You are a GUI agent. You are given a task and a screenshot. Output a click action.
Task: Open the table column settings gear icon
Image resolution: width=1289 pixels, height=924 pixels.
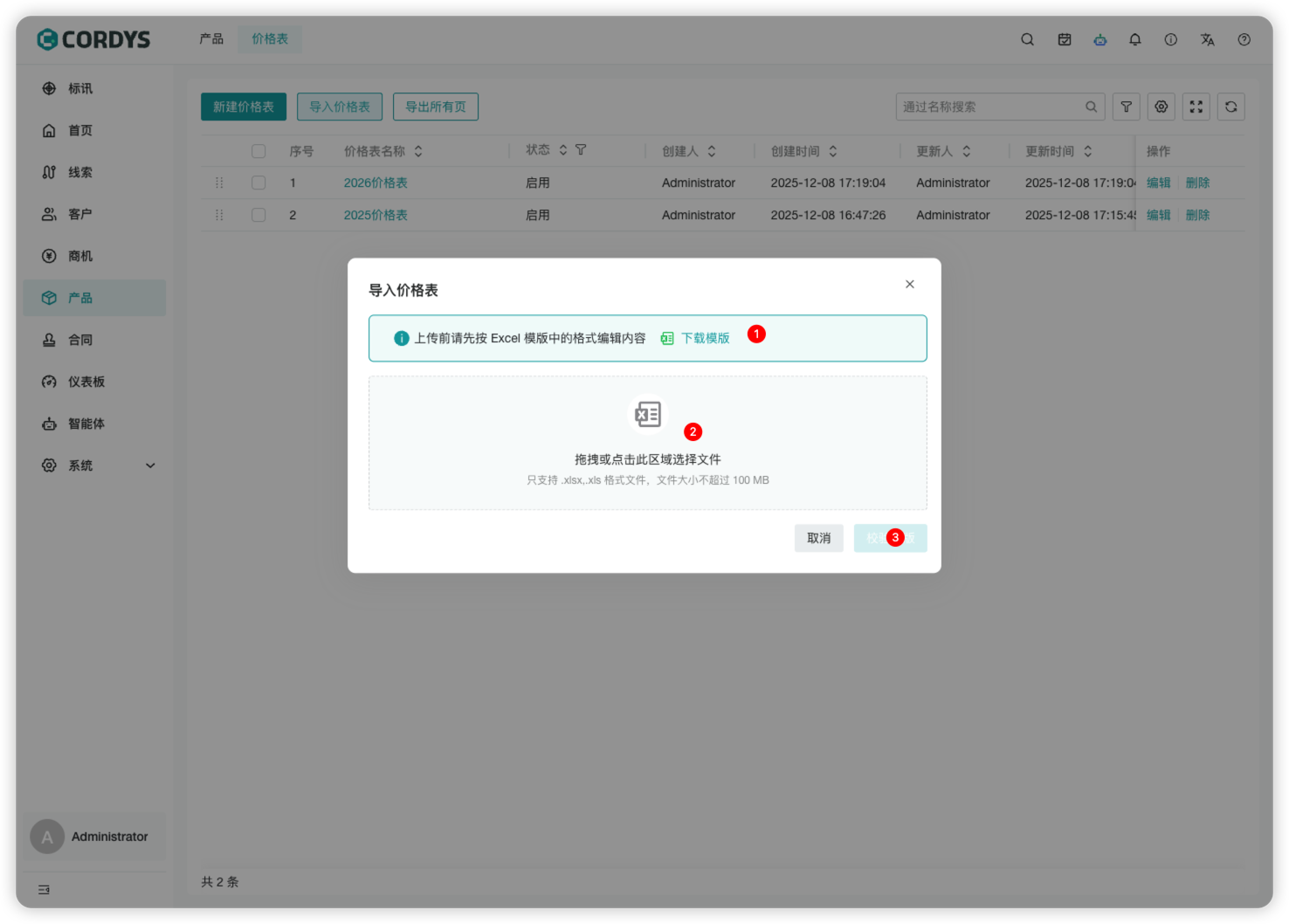(x=1161, y=107)
